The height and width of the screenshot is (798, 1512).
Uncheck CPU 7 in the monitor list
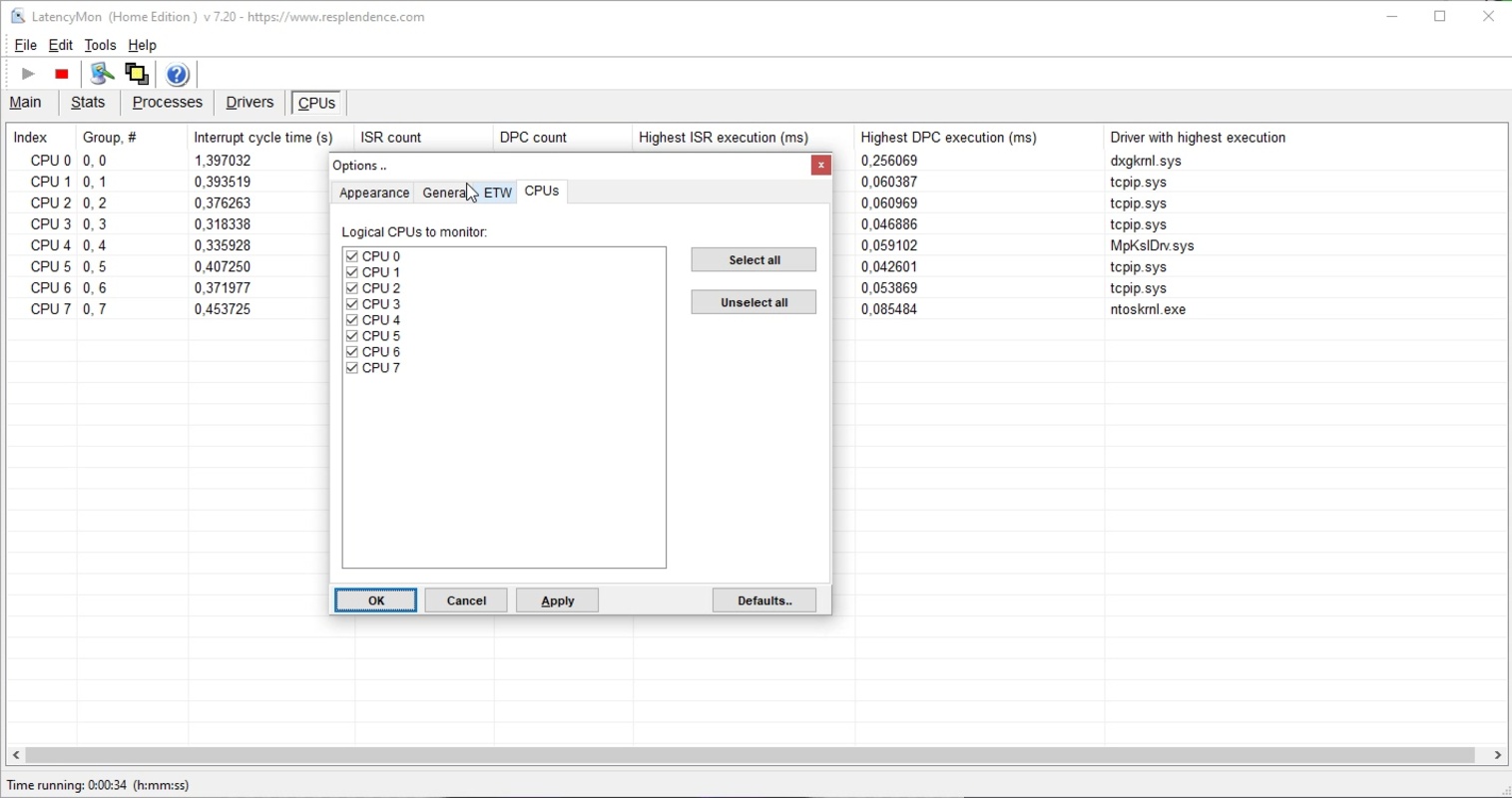click(x=351, y=367)
